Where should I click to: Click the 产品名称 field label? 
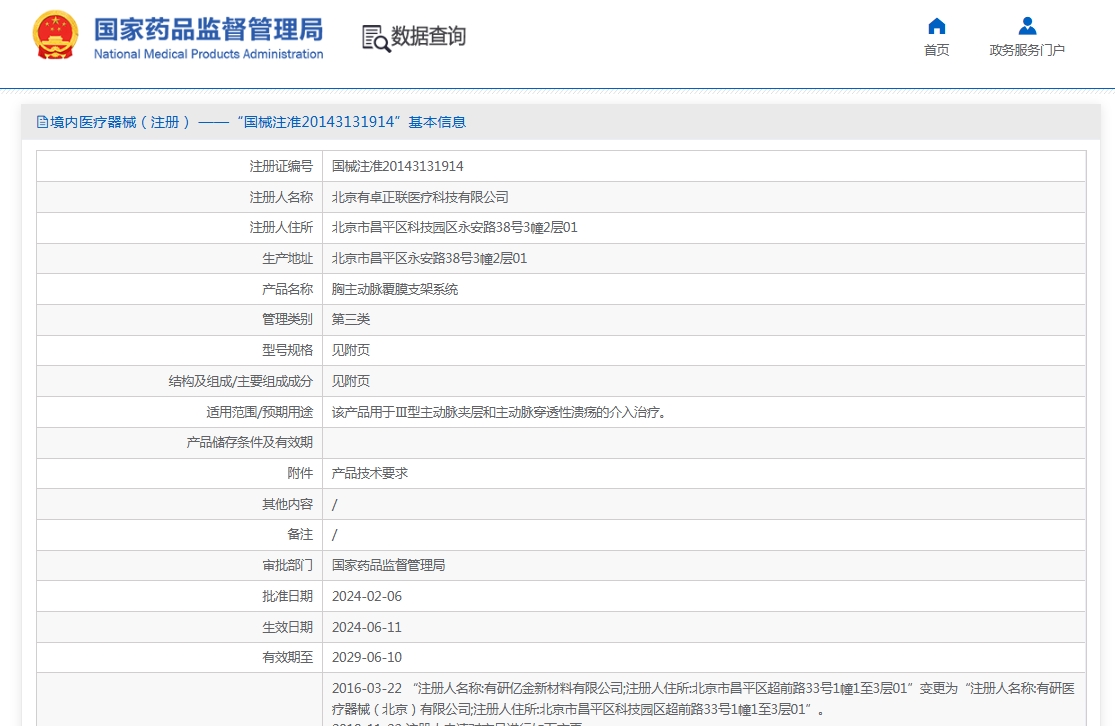(287, 289)
